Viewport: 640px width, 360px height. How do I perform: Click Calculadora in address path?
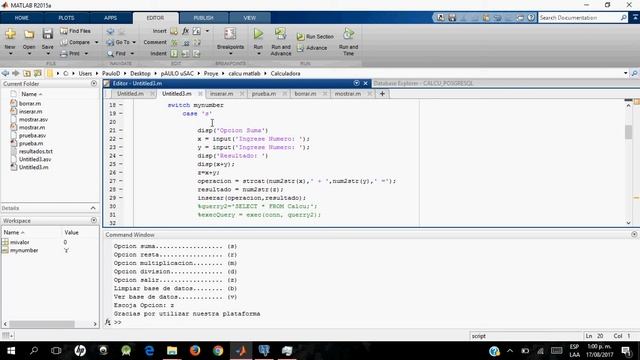(285, 73)
